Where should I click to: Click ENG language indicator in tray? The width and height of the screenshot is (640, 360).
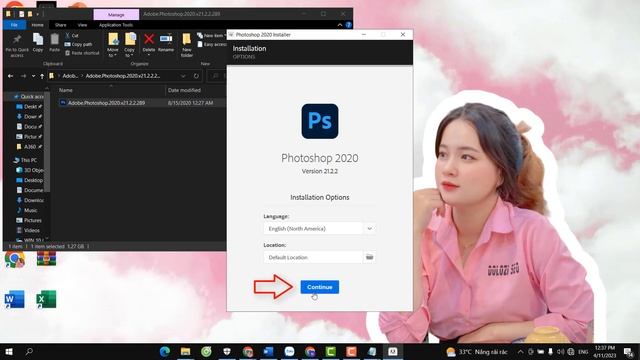[583, 352]
